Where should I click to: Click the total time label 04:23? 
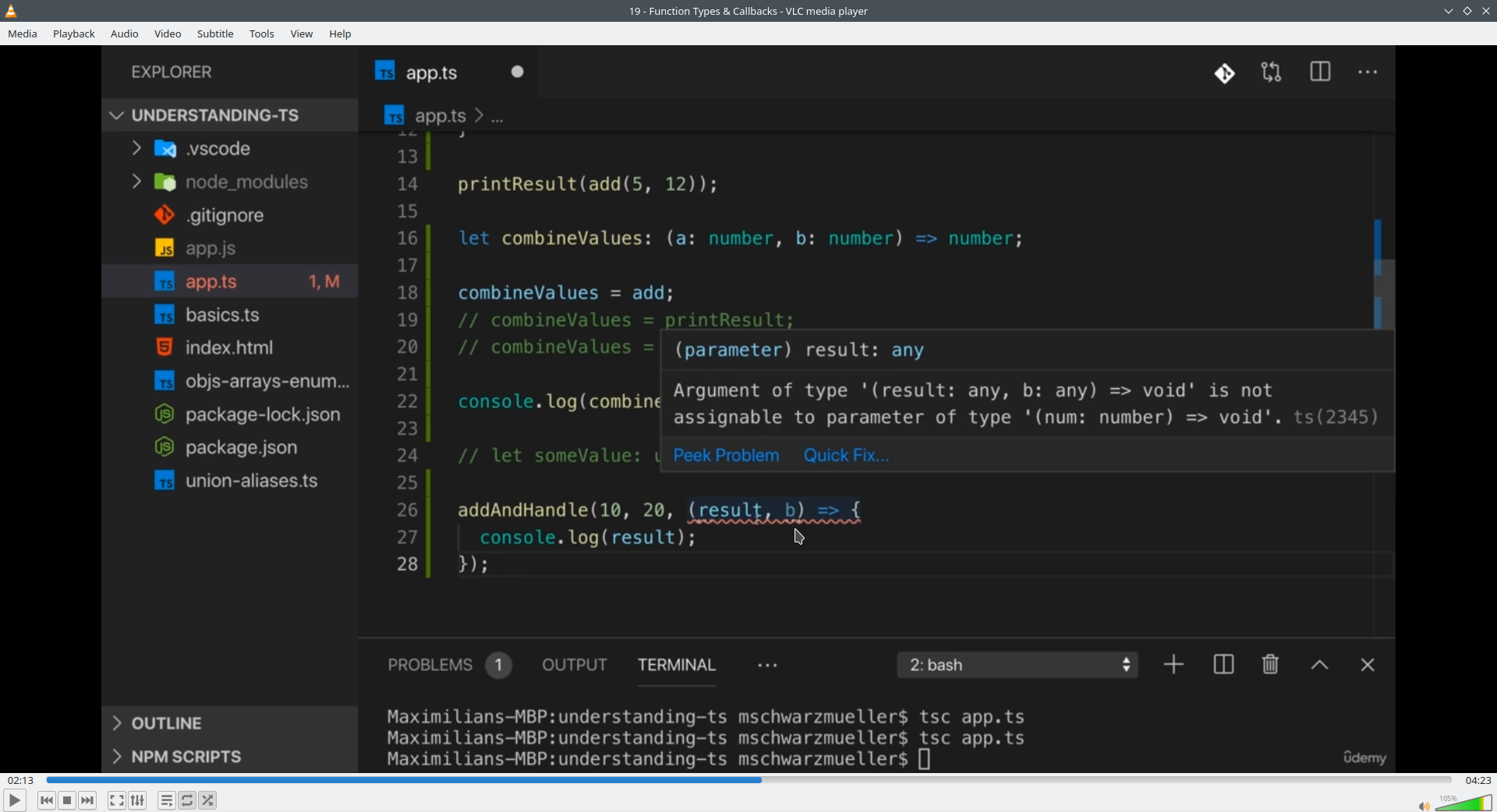[x=1478, y=780]
